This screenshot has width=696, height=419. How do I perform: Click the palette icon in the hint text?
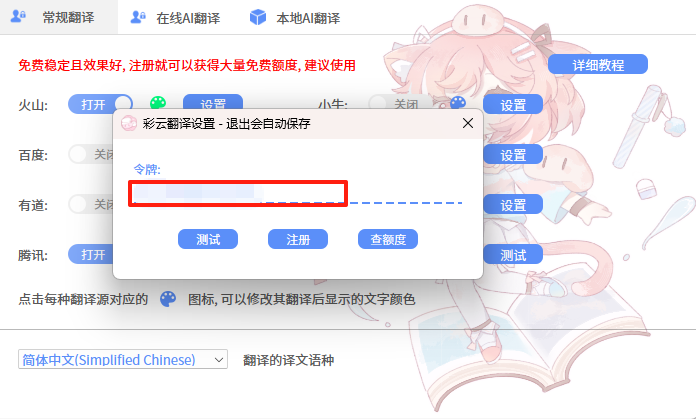tap(168, 299)
